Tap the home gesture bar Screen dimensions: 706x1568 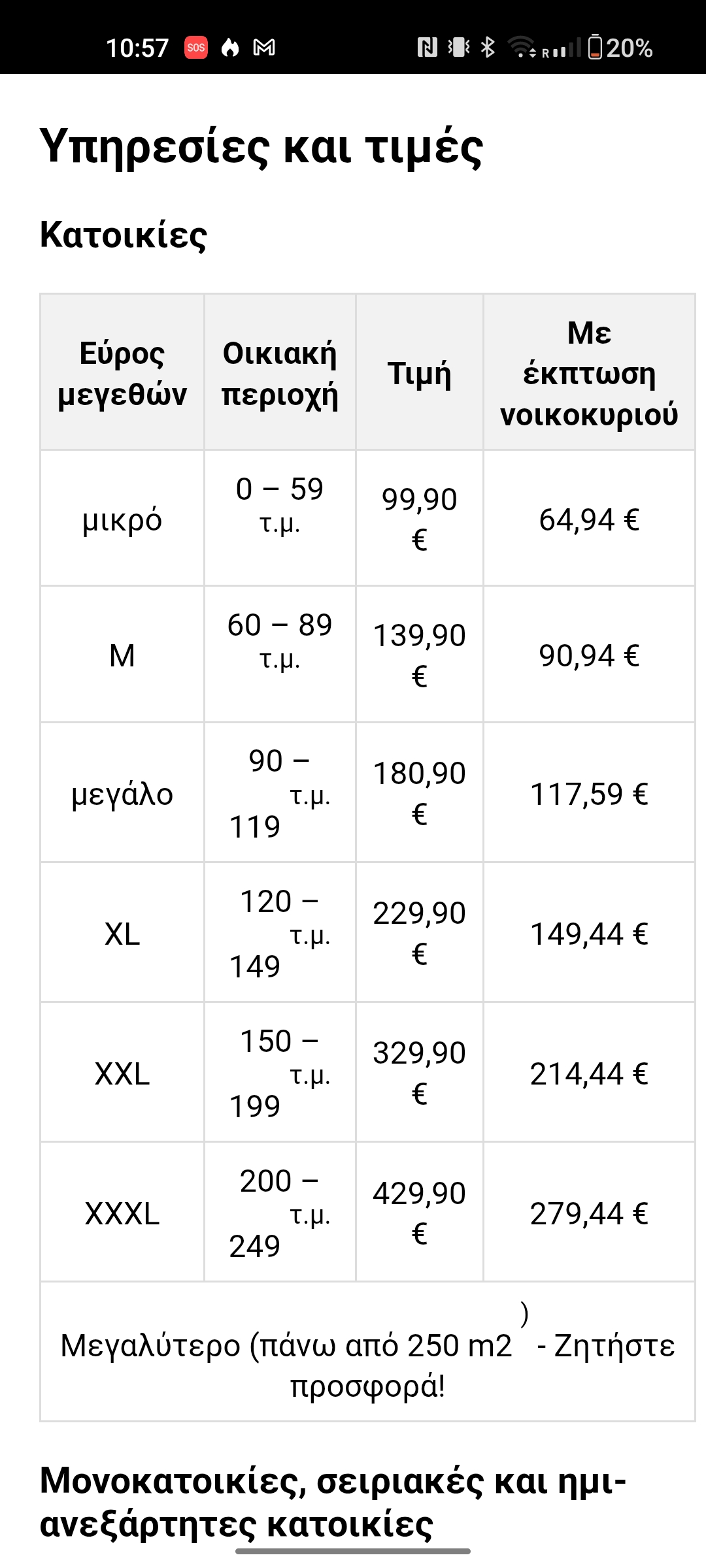click(x=353, y=1551)
